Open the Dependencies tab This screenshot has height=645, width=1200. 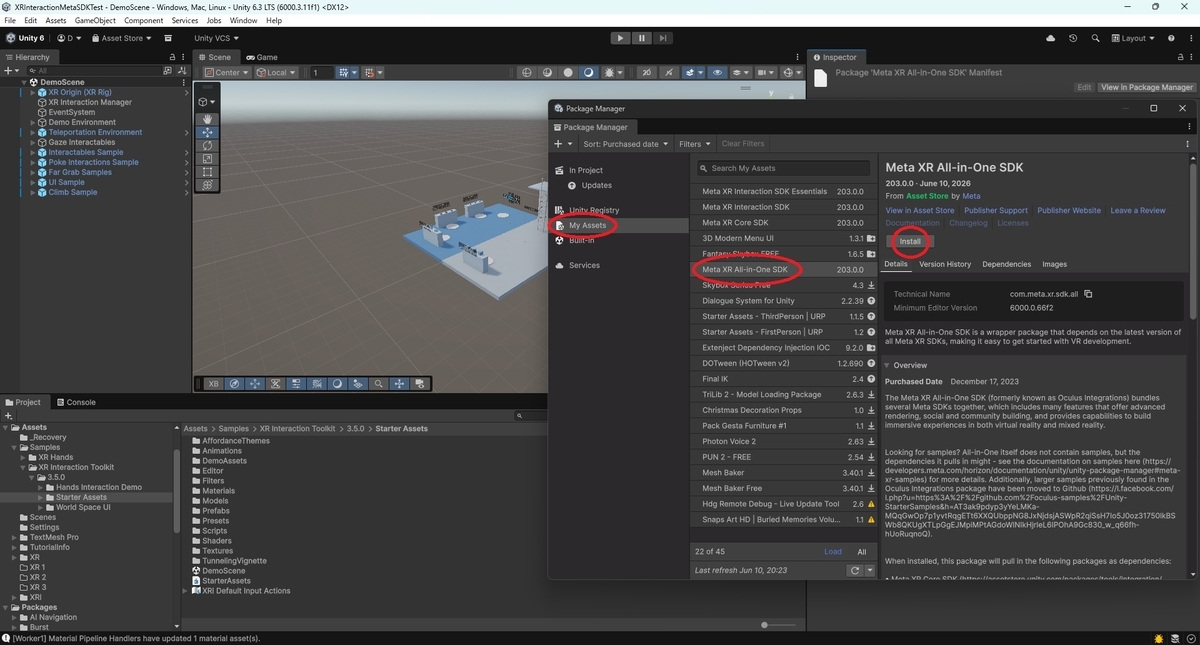coord(1006,264)
